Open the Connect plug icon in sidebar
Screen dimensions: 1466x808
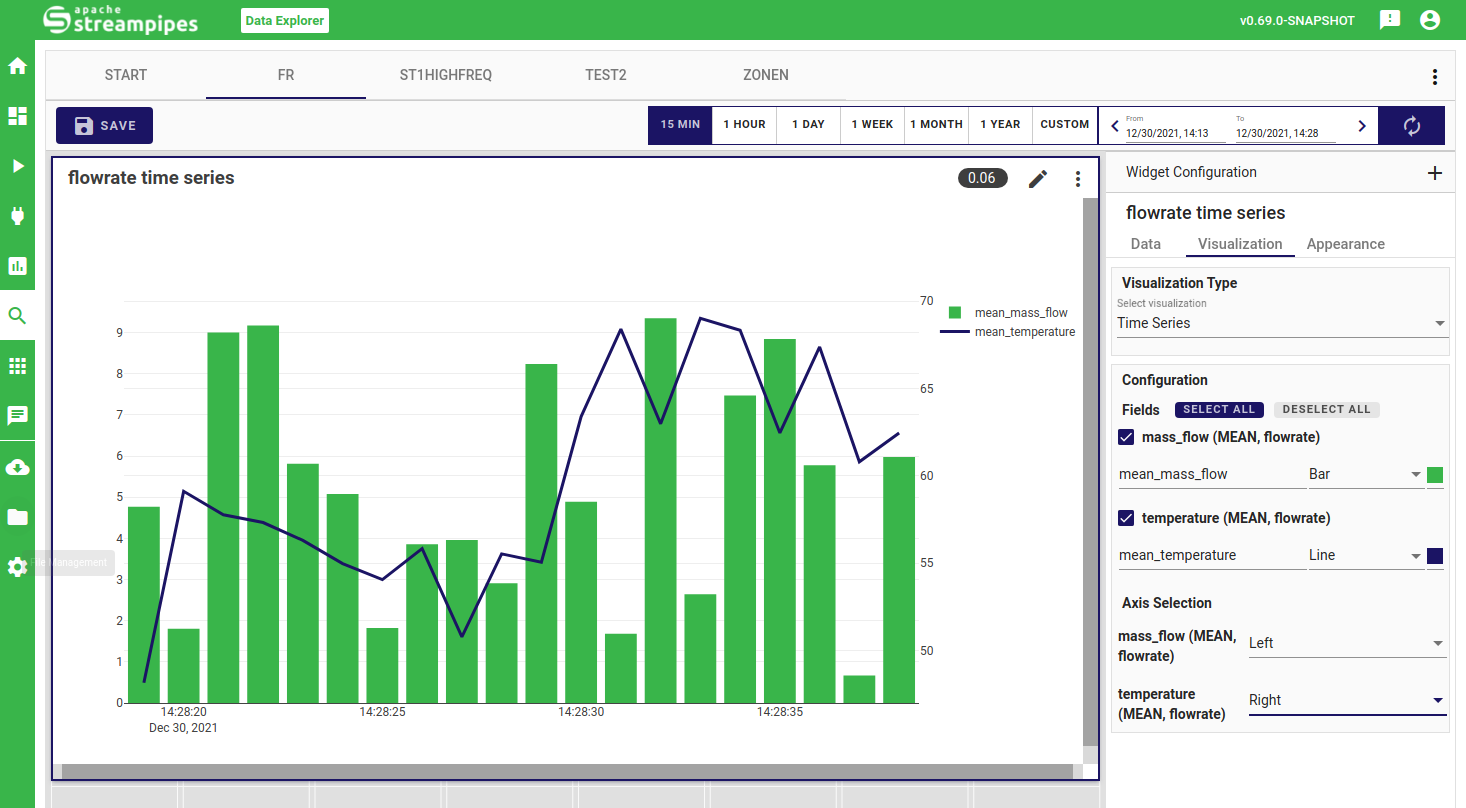[x=17, y=216]
